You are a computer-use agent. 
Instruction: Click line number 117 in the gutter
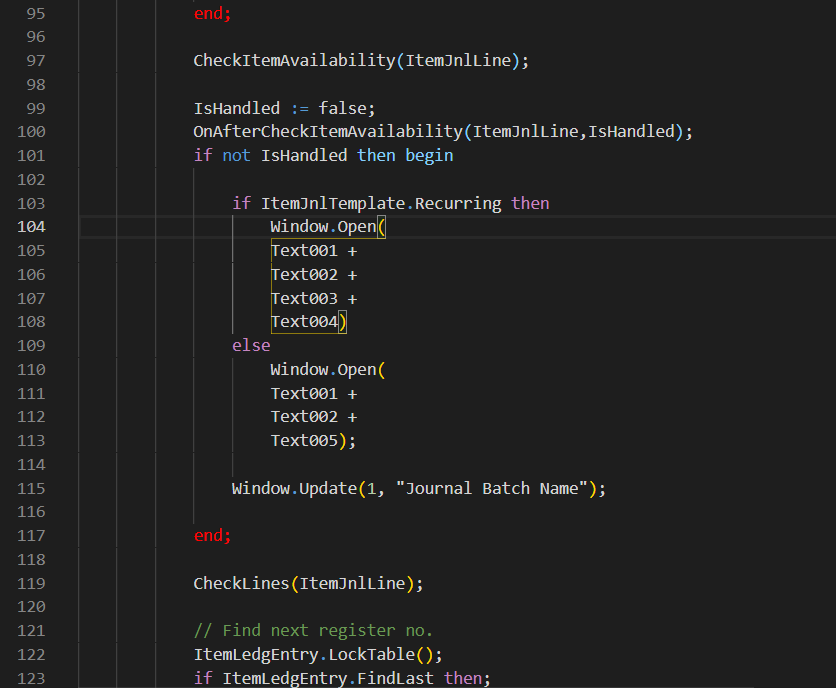[31, 535]
